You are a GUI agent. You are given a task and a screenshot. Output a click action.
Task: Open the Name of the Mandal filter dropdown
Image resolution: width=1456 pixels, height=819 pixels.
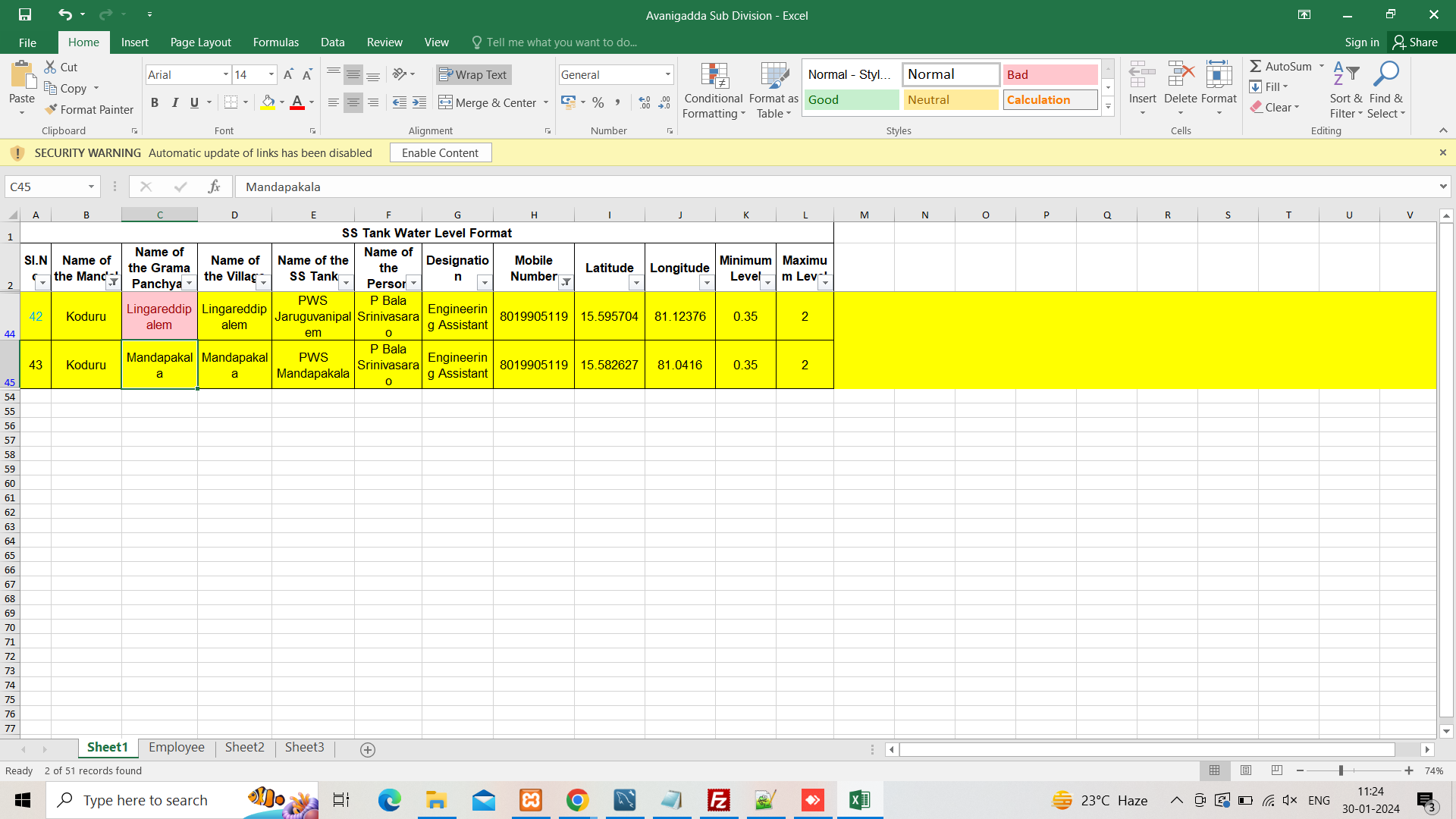tap(113, 283)
